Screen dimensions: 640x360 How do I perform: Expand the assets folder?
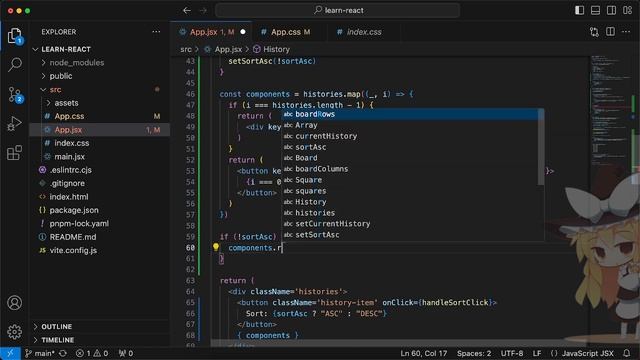66,103
